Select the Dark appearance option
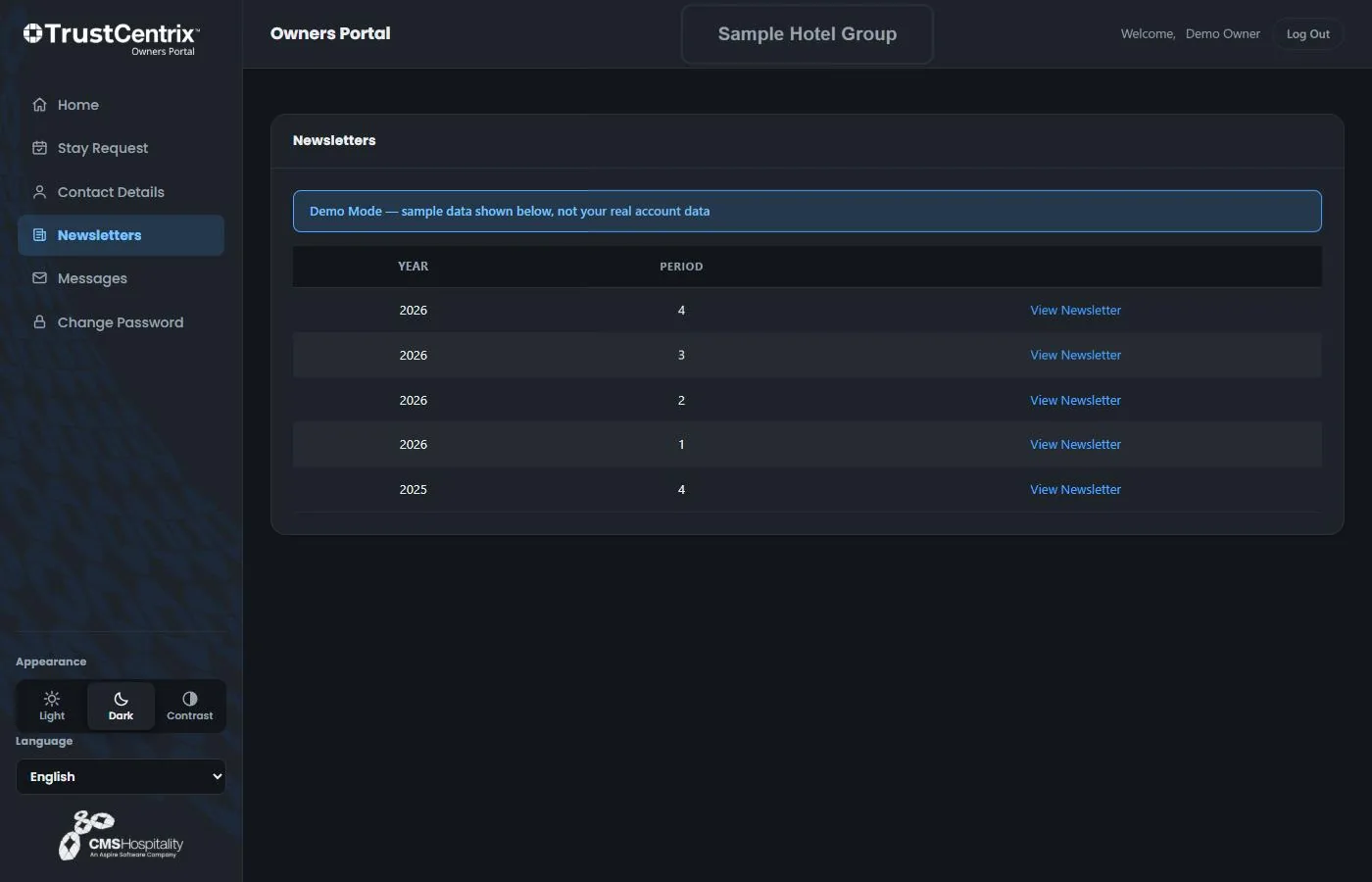Viewport: 1372px width, 882px height. (x=121, y=706)
